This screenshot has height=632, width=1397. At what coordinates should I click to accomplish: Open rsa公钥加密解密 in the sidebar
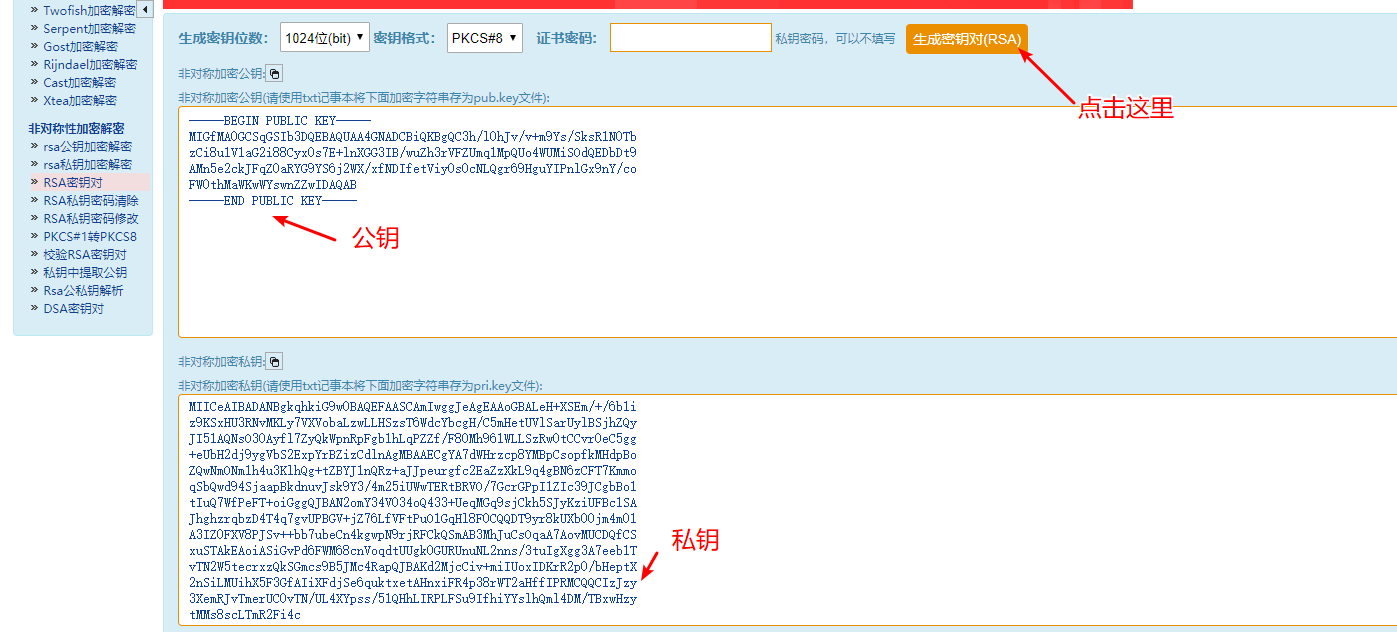(87, 146)
